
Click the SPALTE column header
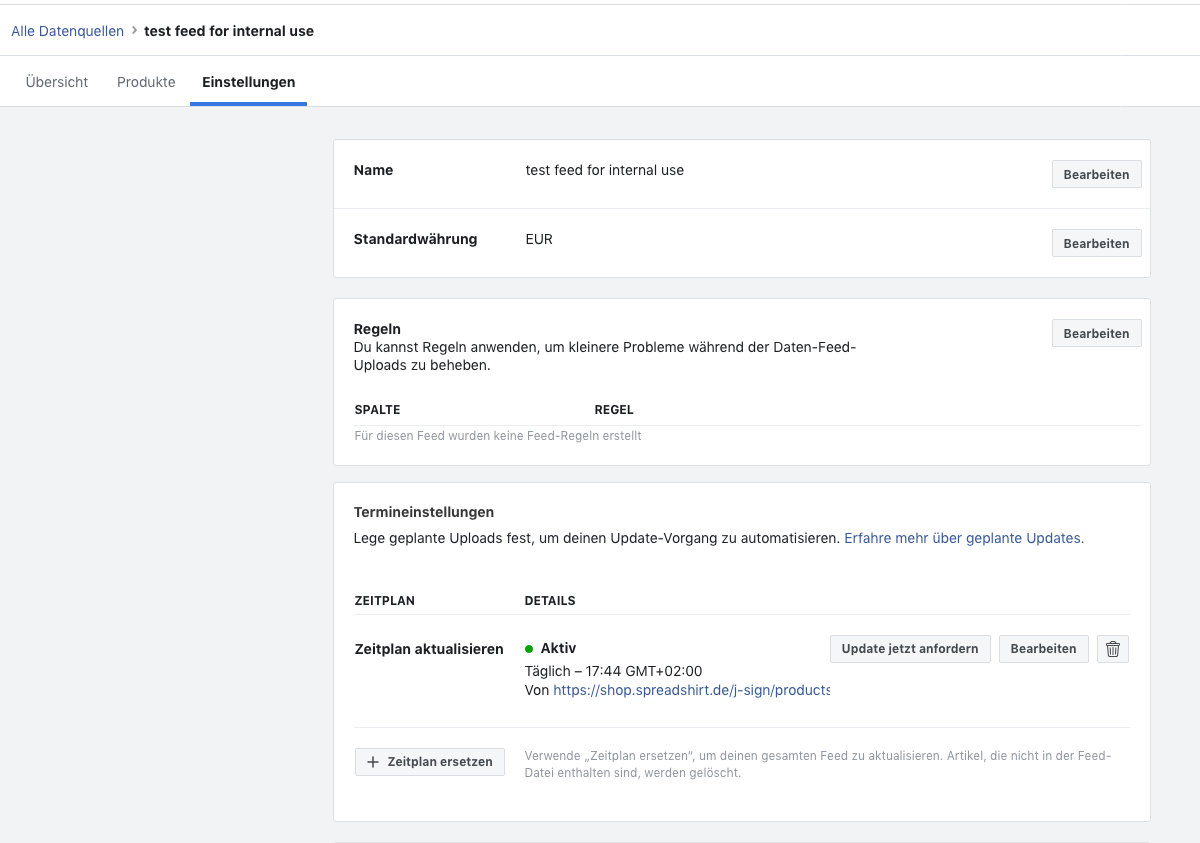(x=377, y=410)
